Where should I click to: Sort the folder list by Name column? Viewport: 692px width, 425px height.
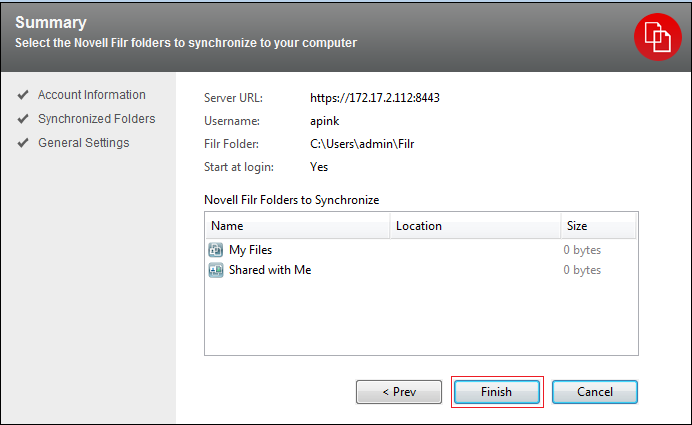pos(297,226)
